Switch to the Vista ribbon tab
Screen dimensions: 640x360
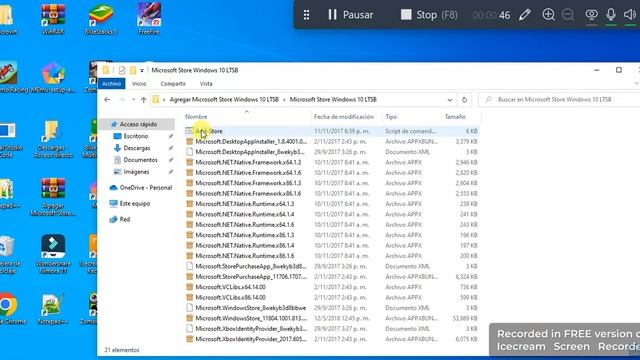click(x=206, y=84)
